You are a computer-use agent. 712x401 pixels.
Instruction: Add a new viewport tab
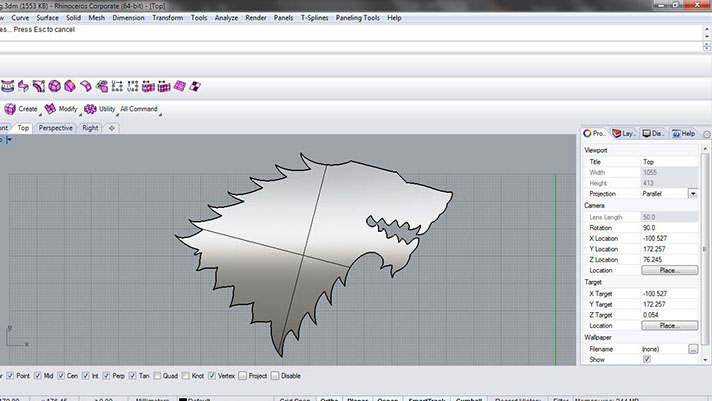point(112,128)
